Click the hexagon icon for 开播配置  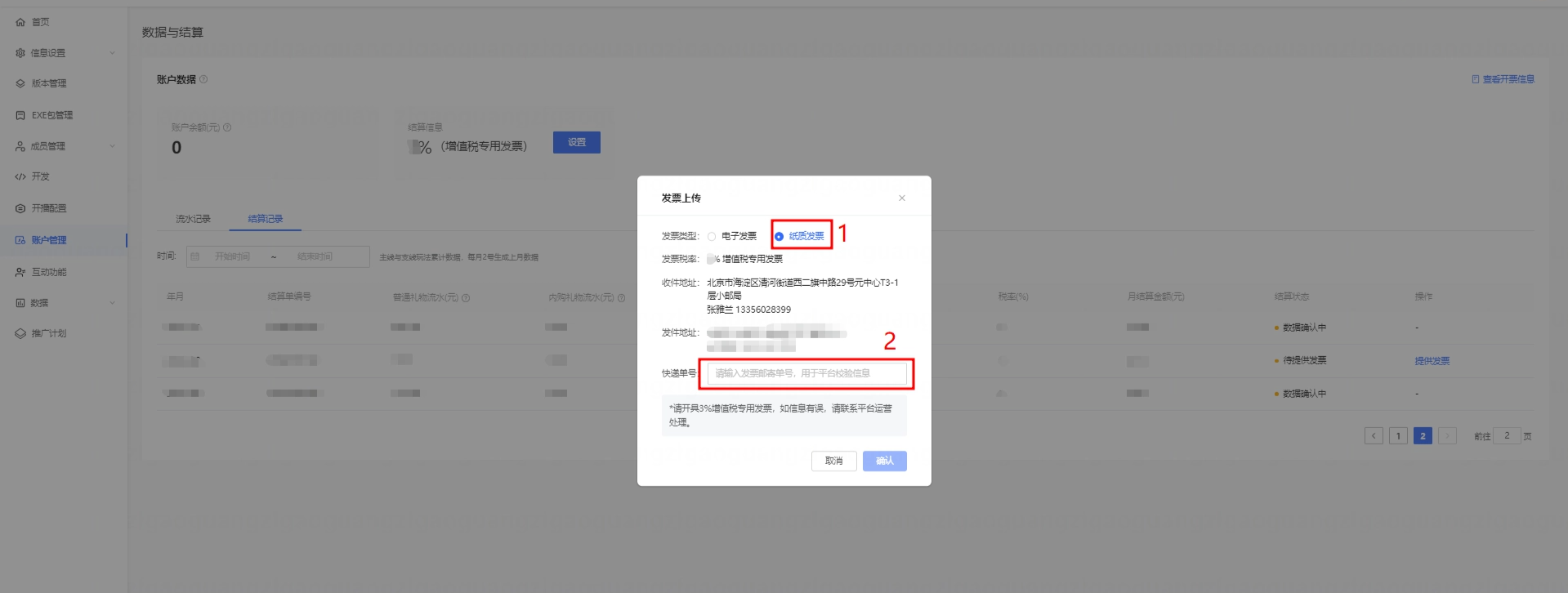point(20,208)
